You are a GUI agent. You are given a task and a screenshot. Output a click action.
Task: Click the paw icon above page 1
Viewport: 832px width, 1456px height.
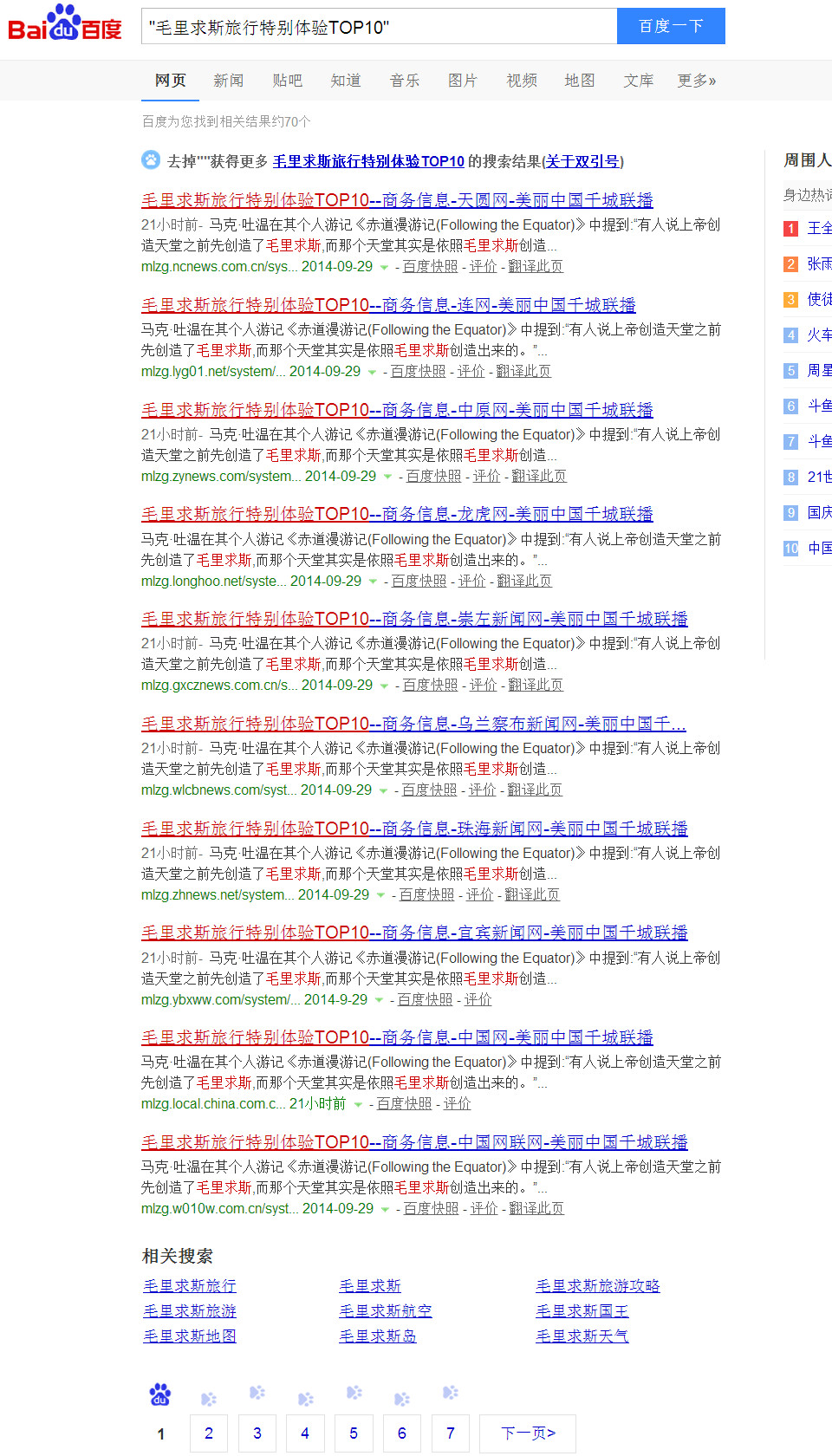[160, 1394]
